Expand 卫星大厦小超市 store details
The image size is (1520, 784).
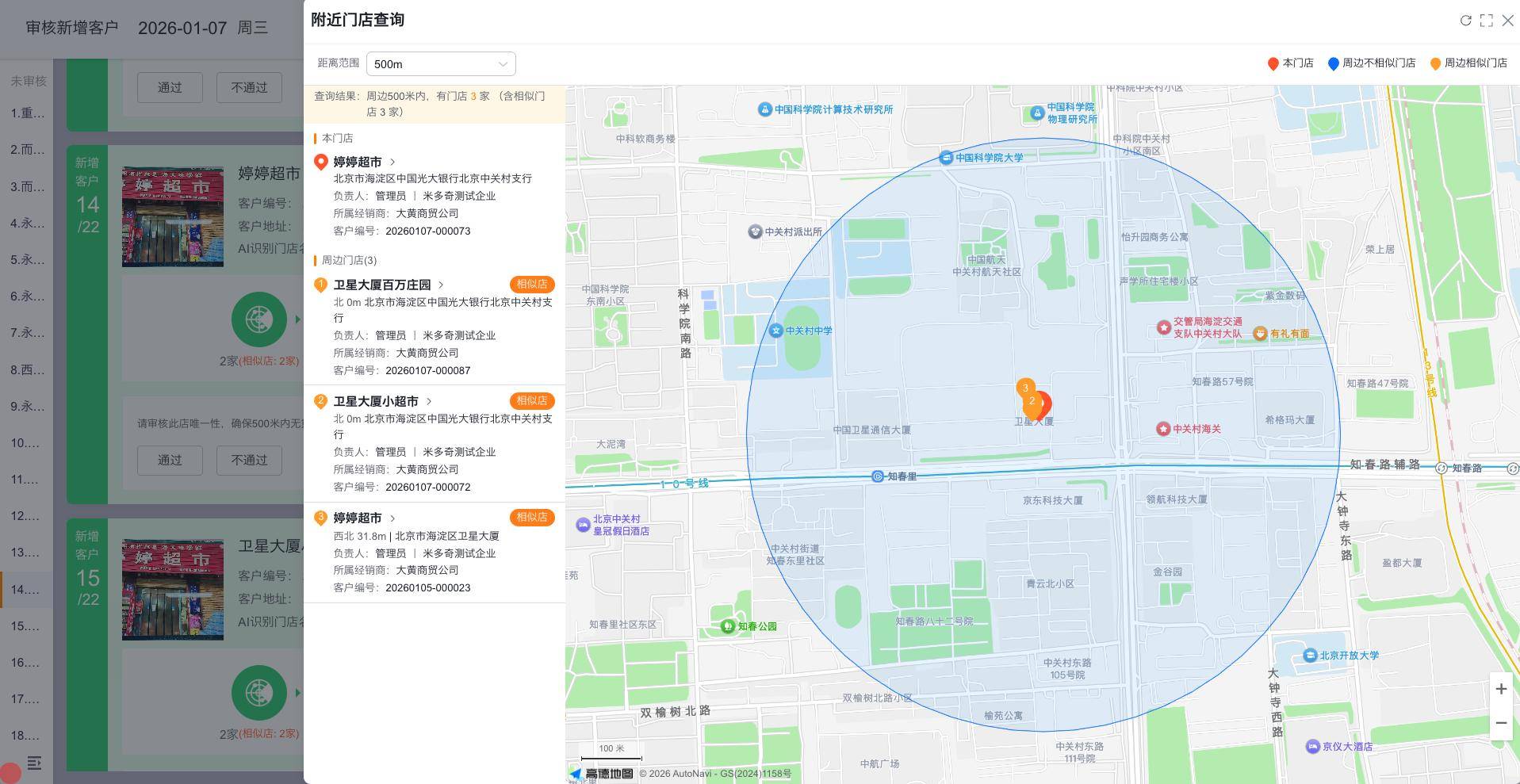coord(430,401)
